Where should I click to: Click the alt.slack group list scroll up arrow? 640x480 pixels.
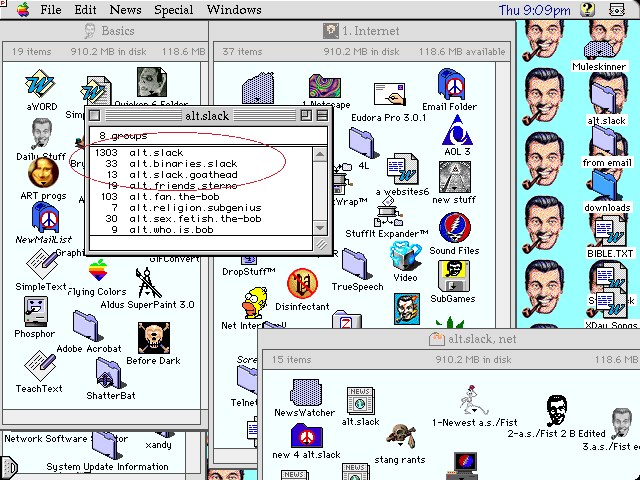coord(320,154)
